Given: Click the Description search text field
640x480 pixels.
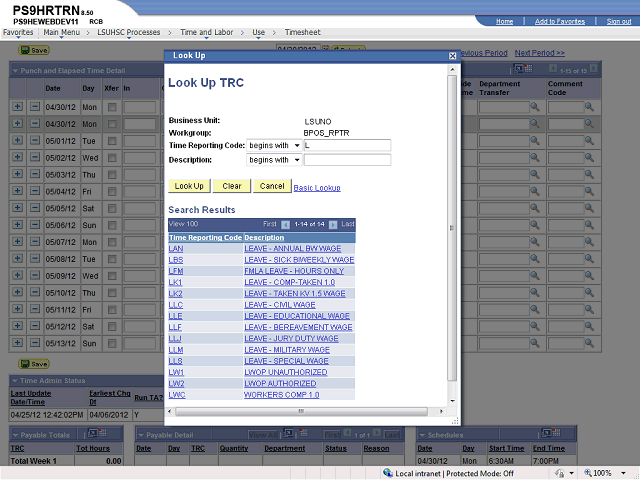Looking at the screenshot, I should 347,160.
